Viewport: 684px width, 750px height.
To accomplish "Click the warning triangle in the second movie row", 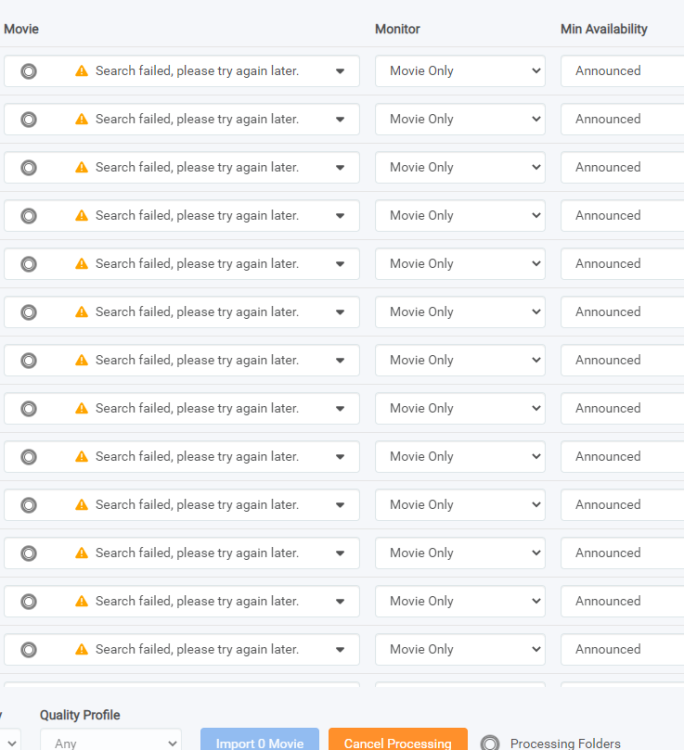I will [x=82, y=119].
